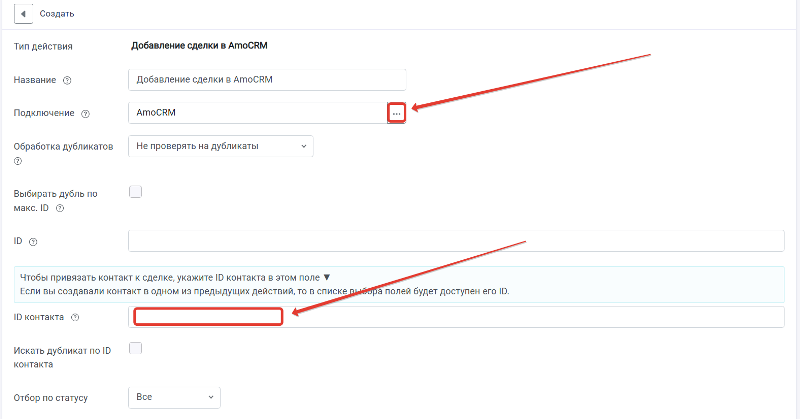Open the help icon next to ID field label

pyautogui.click(x=33, y=242)
